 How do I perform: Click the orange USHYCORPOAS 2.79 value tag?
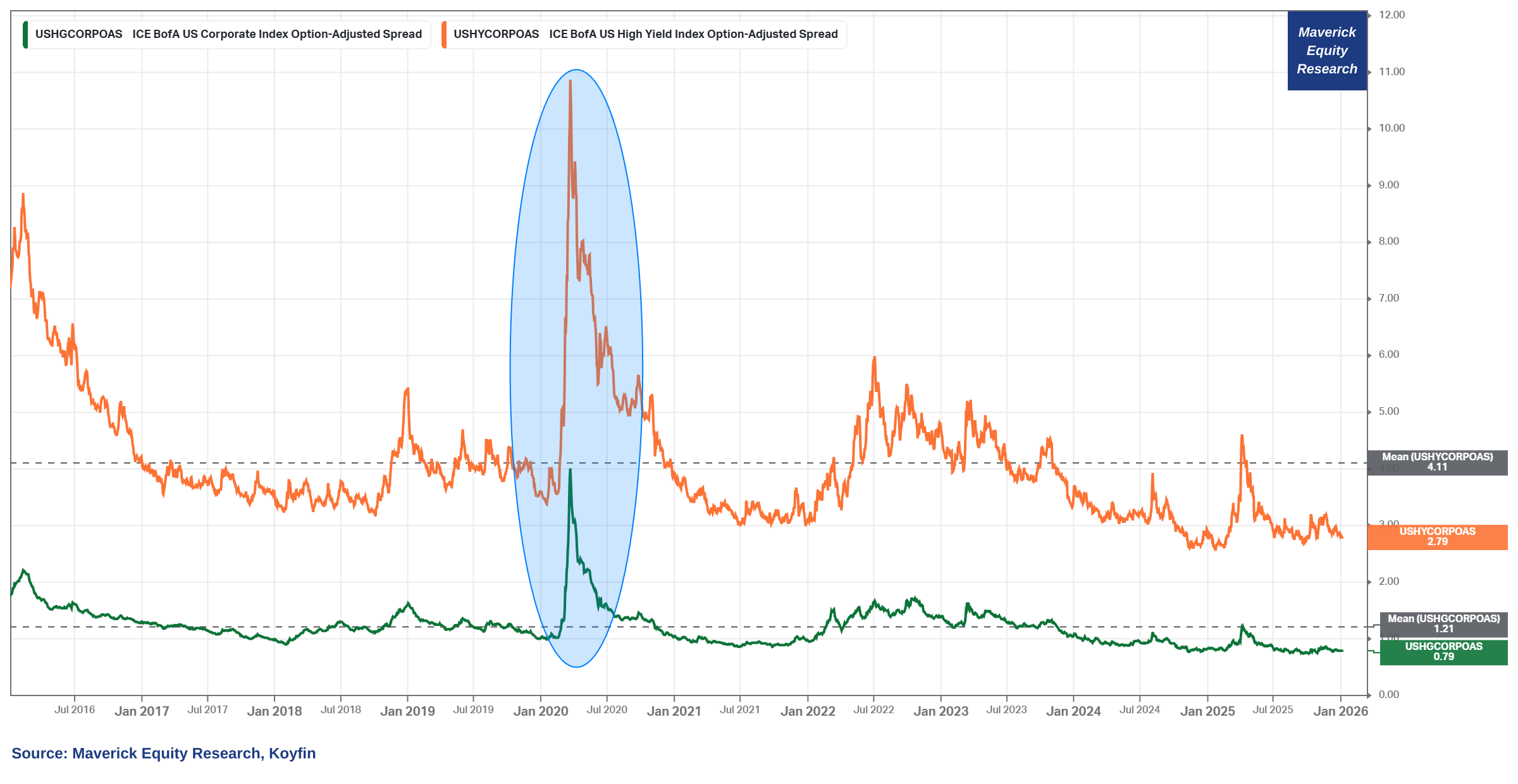click(1437, 537)
